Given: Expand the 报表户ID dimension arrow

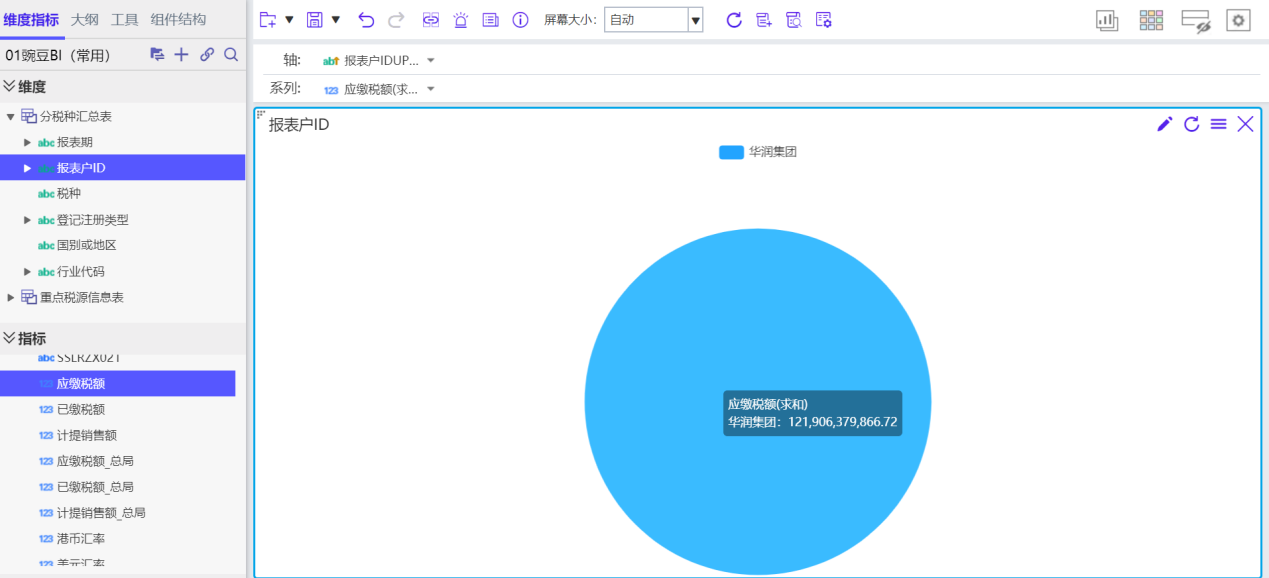Looking at the screenshot, I should [x=28, y=168].
